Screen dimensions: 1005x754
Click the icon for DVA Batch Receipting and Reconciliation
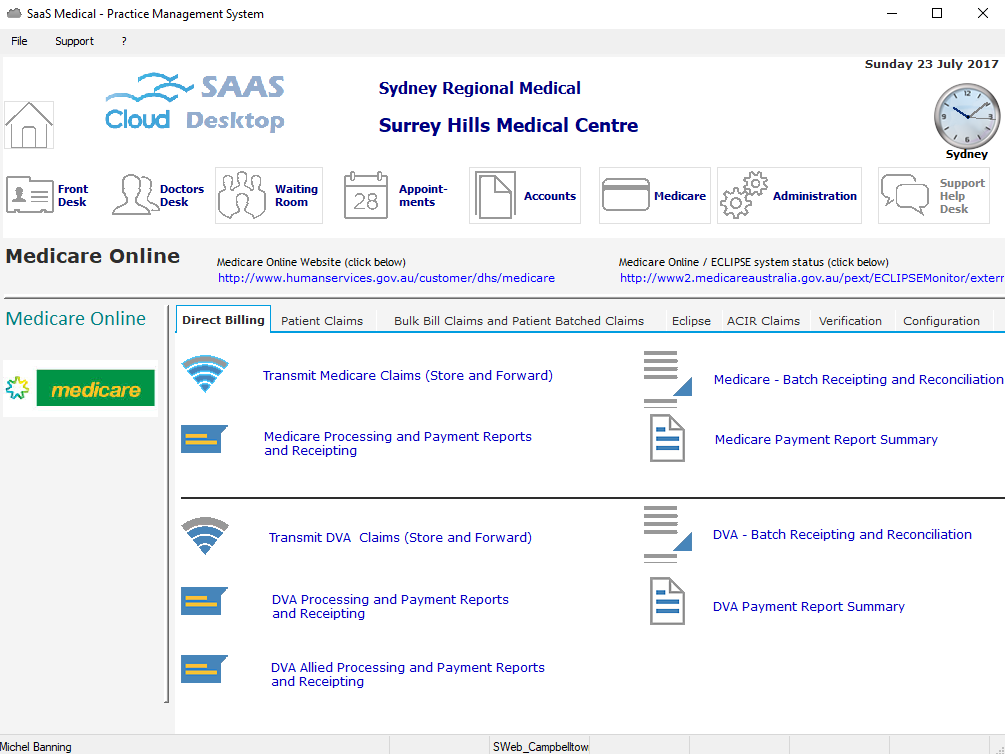click(667, 534)
